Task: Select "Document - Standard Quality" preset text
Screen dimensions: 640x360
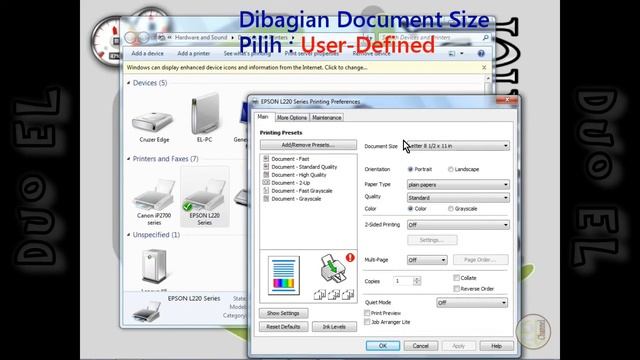Action: pos(304,167)
